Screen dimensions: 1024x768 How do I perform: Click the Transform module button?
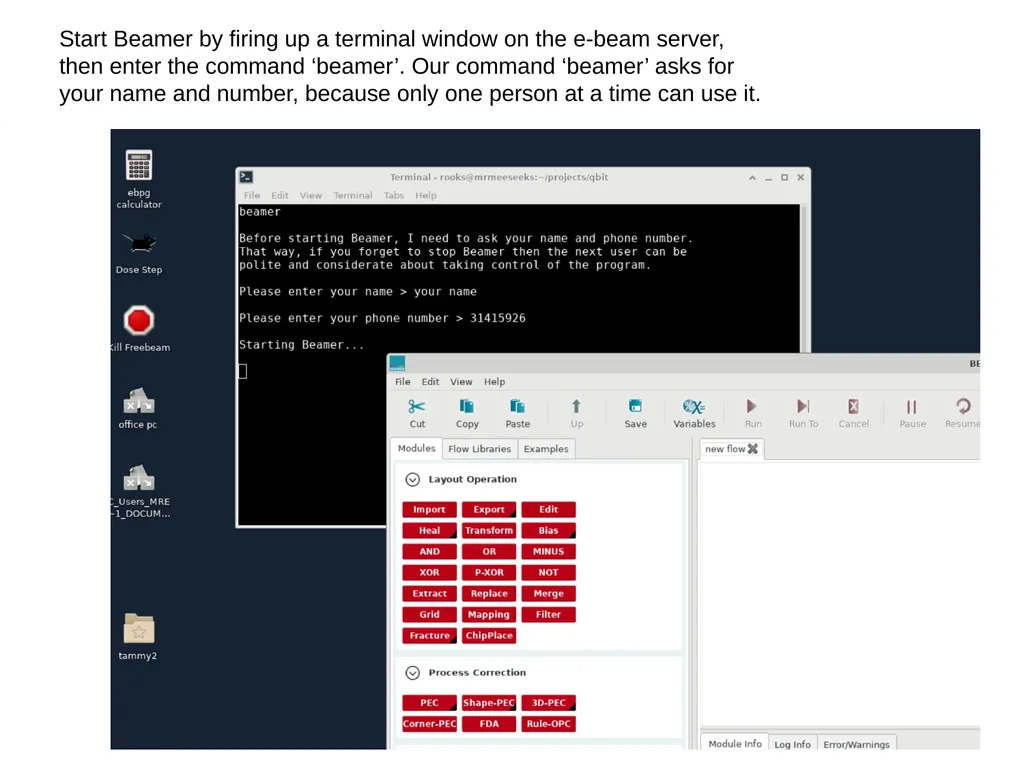pos(489,530)
